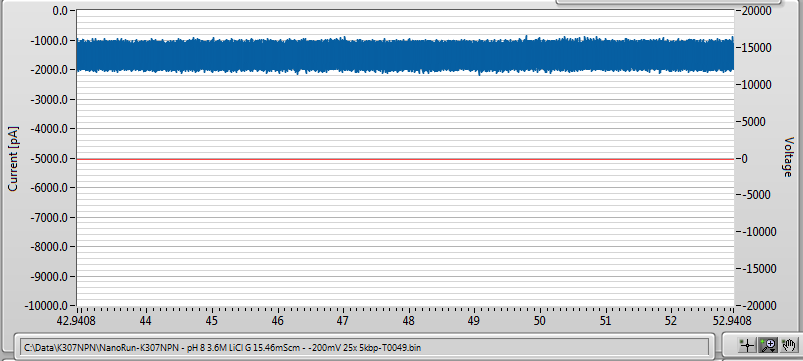Click the 47 tick label on time axis
The width and height of the screenshot is (803, 361).
click(x=343, y=322)
